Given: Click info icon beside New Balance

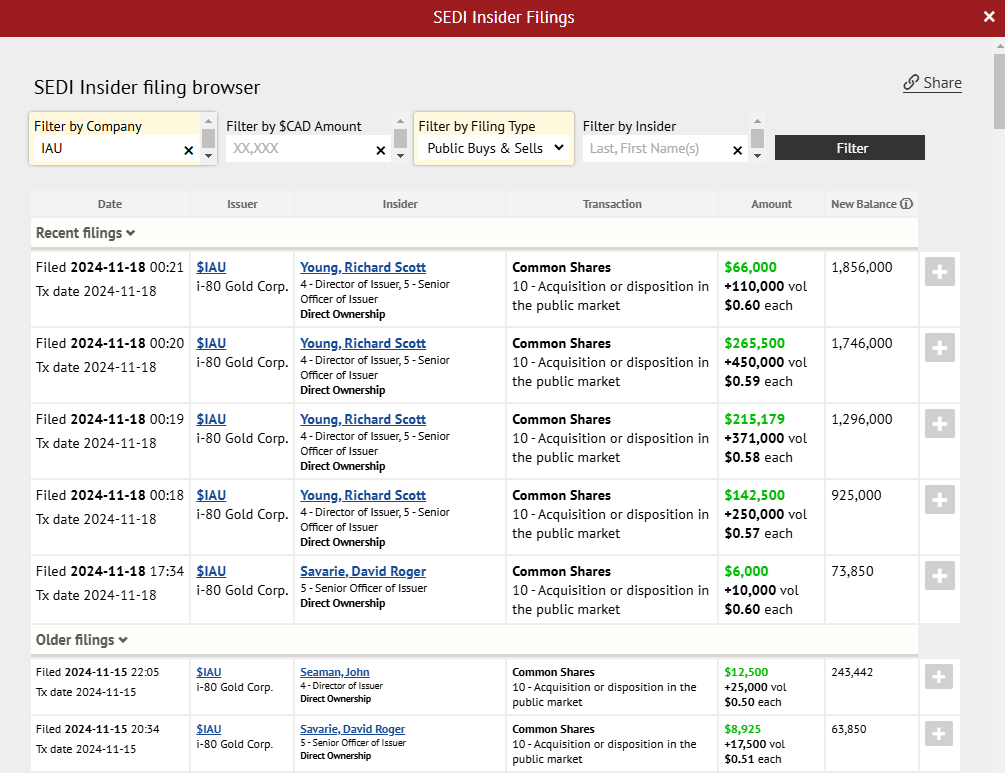Looking at the screenshot, I should (906, 204).
